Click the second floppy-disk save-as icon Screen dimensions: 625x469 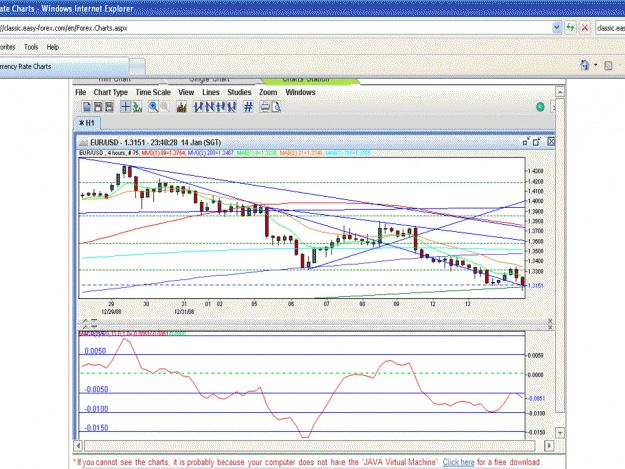[109, 107]
